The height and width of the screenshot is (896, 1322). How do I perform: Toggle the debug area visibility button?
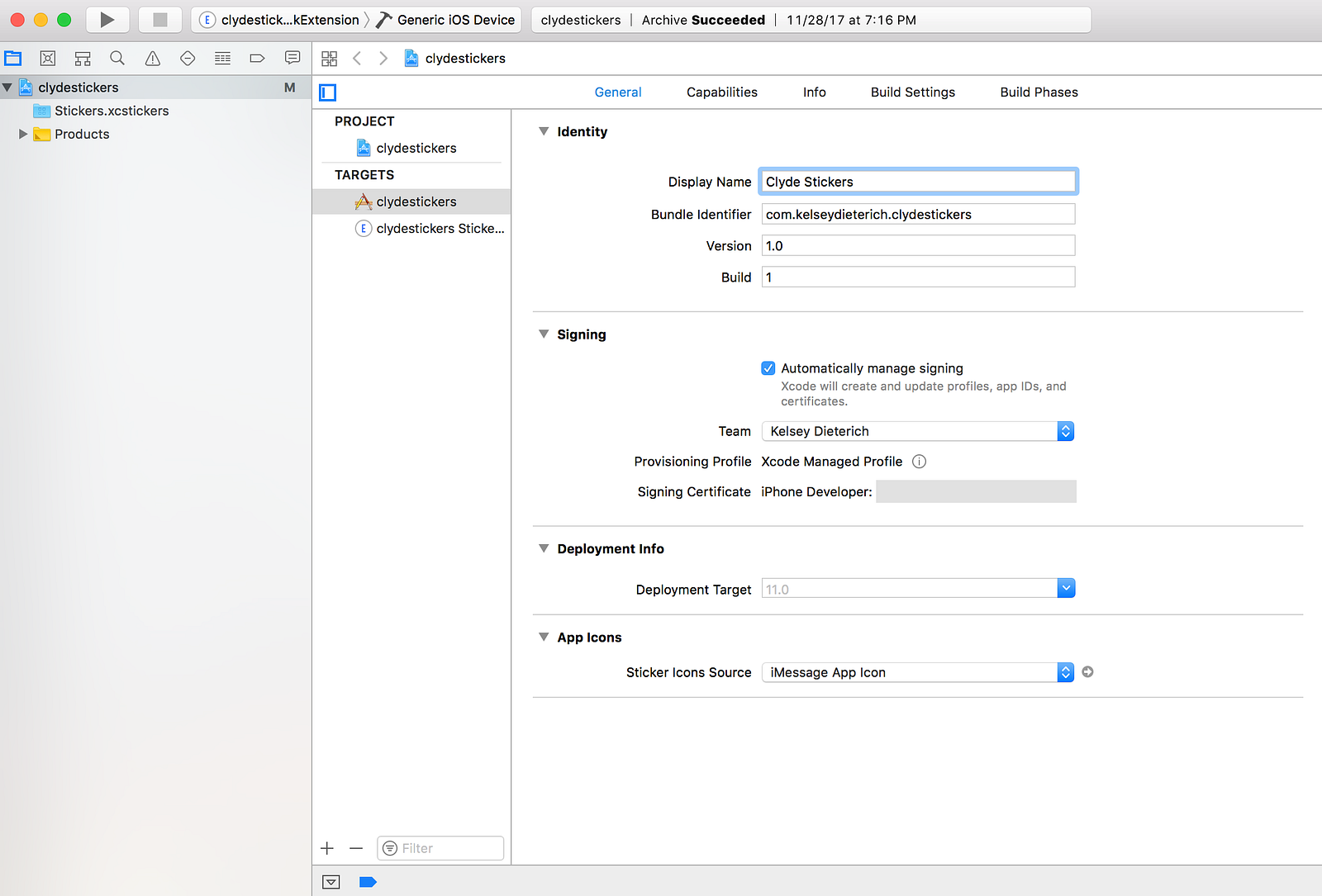[331, 882]
